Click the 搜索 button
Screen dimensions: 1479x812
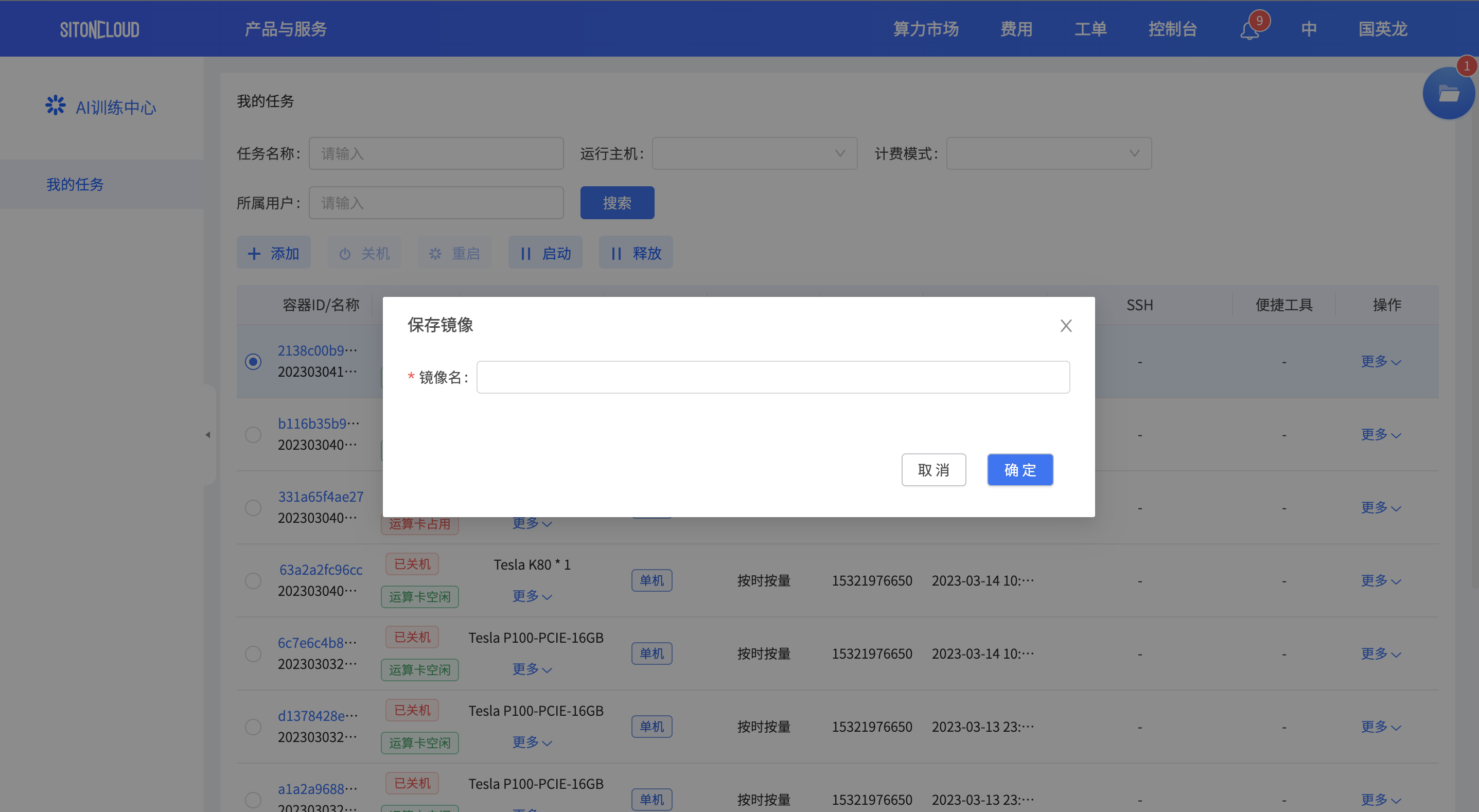point(617,203)
